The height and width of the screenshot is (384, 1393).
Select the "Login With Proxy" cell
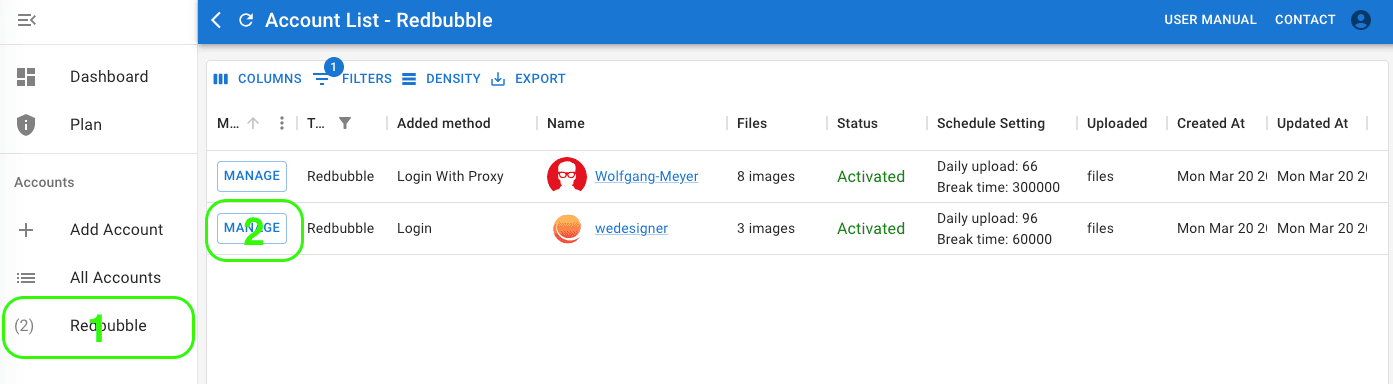click(450, 177)
